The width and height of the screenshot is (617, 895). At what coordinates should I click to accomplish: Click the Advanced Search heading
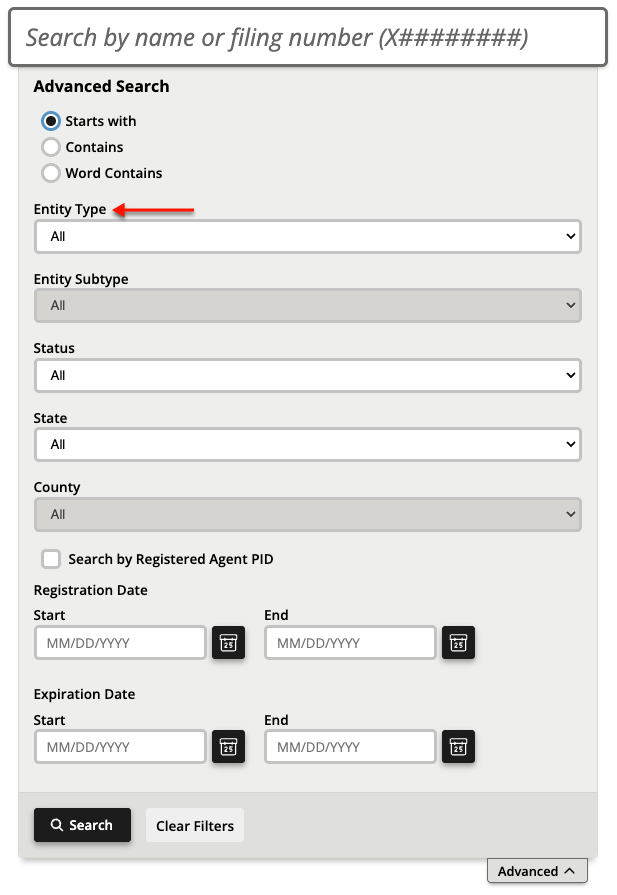point(101,86)
